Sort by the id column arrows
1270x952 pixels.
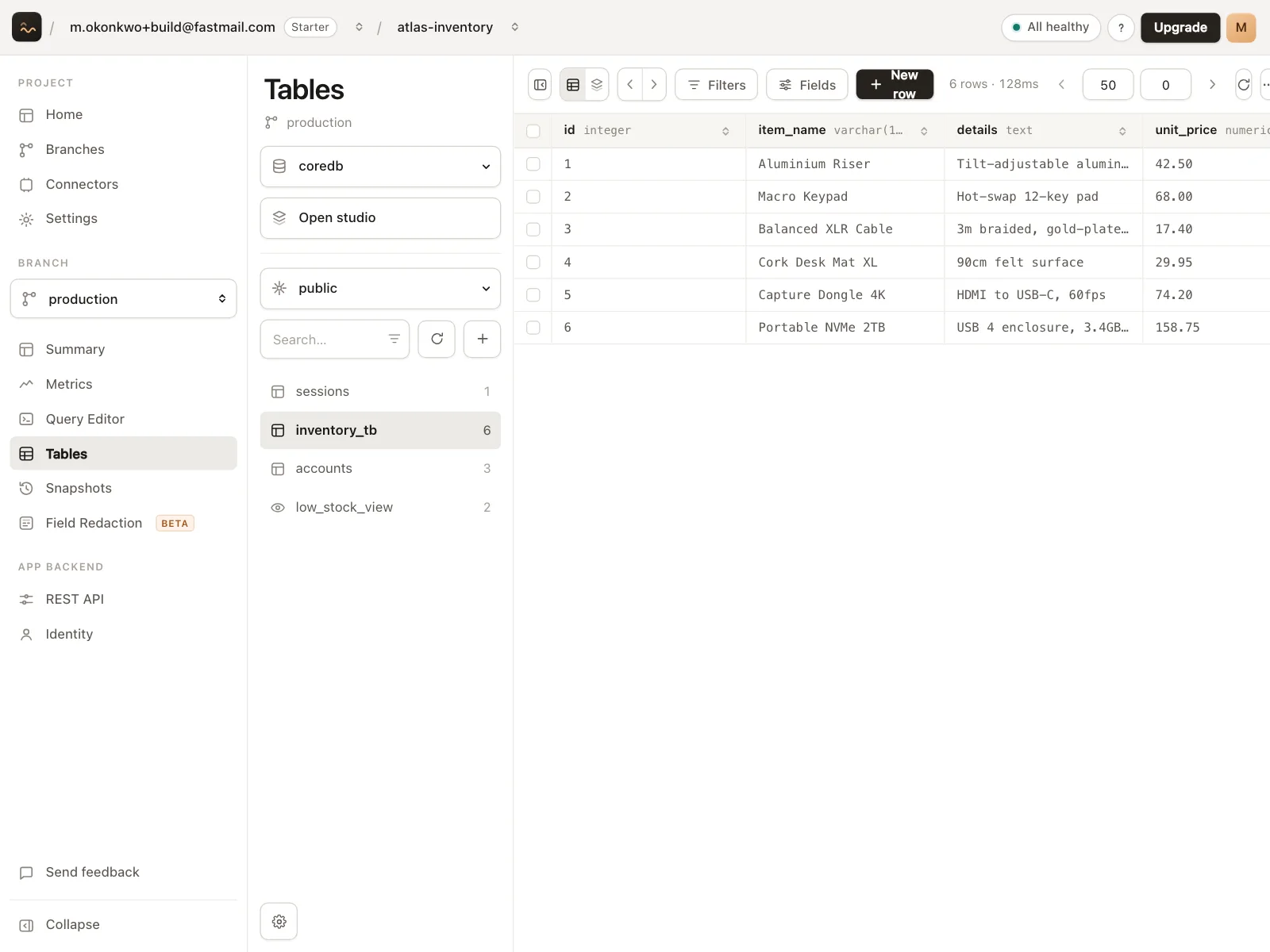pyautogui.click(x=725, y=131)
